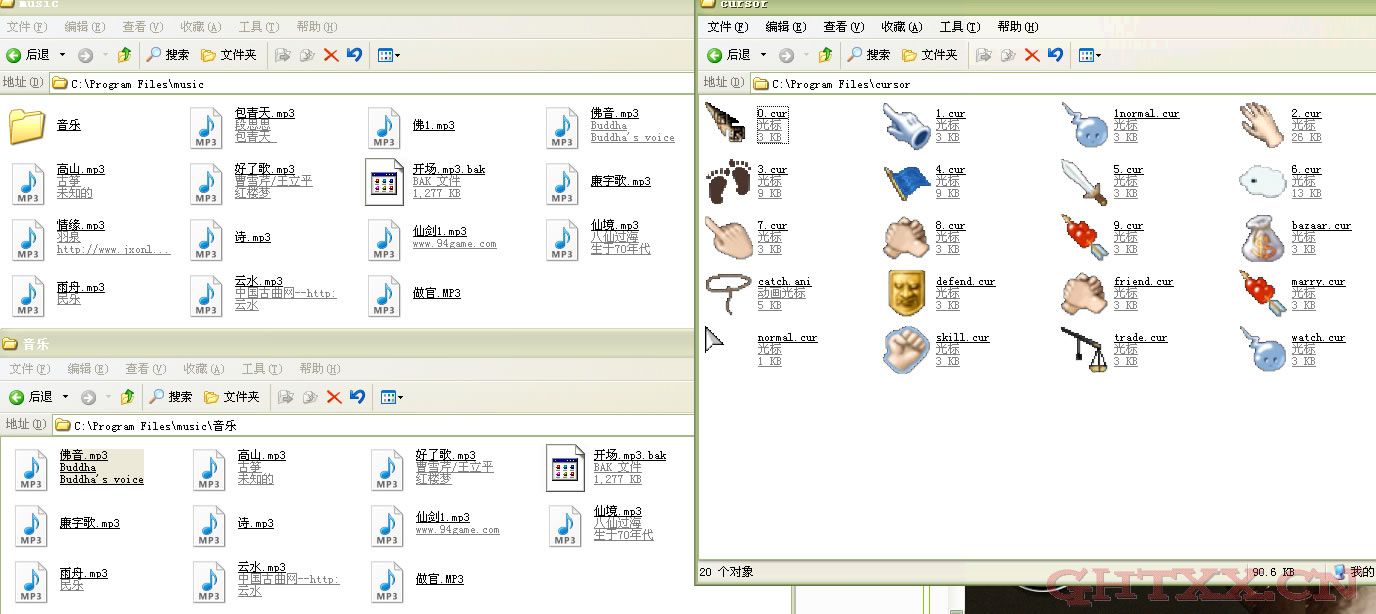Image resolution: width=1376 pixels, height=614 pixels.
Task: Open the 工具(T) menu in cursor window
Action: click(959, 27)
